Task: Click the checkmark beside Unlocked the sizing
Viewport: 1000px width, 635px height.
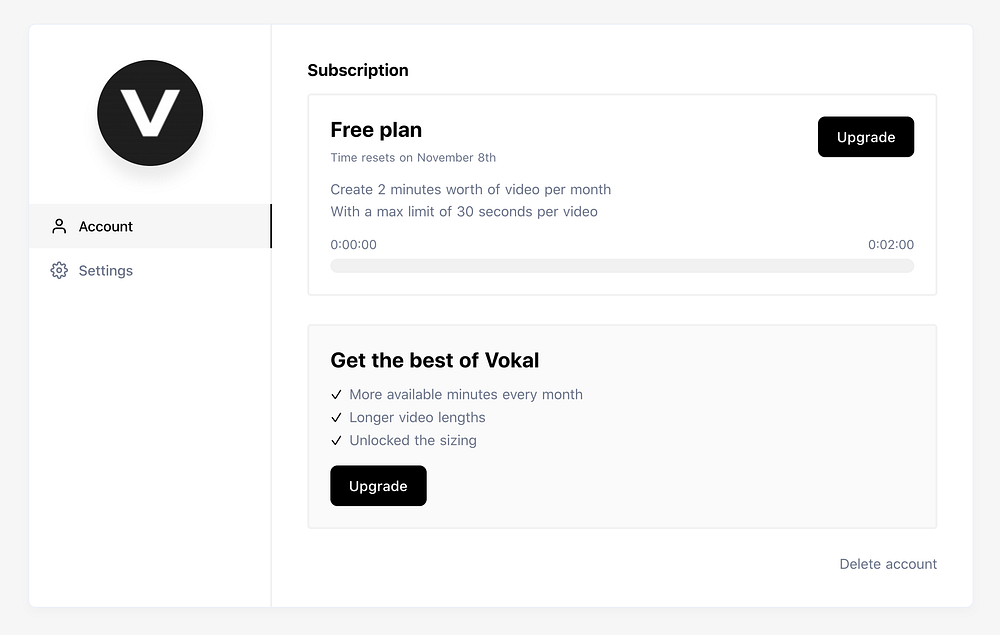Action: coord(336,441)
